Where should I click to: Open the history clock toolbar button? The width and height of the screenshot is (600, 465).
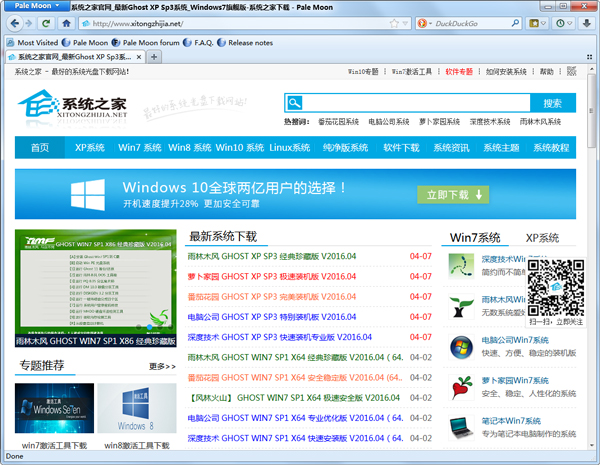564,23
